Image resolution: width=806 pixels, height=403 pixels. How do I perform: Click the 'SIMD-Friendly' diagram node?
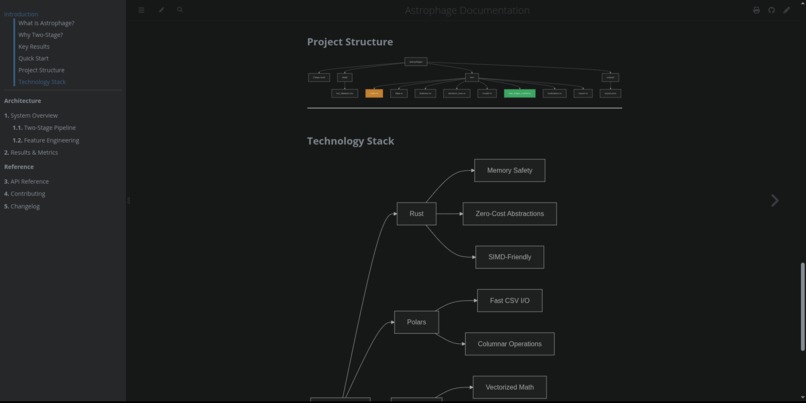[509, 257]
